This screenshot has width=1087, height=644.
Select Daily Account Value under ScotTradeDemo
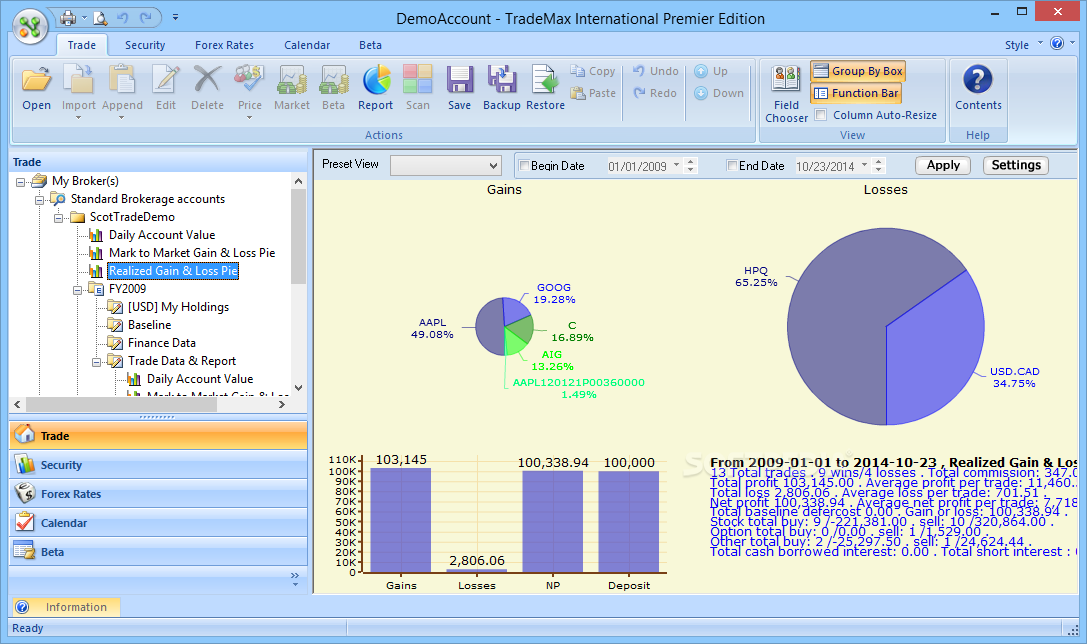(x=162, y=235)
